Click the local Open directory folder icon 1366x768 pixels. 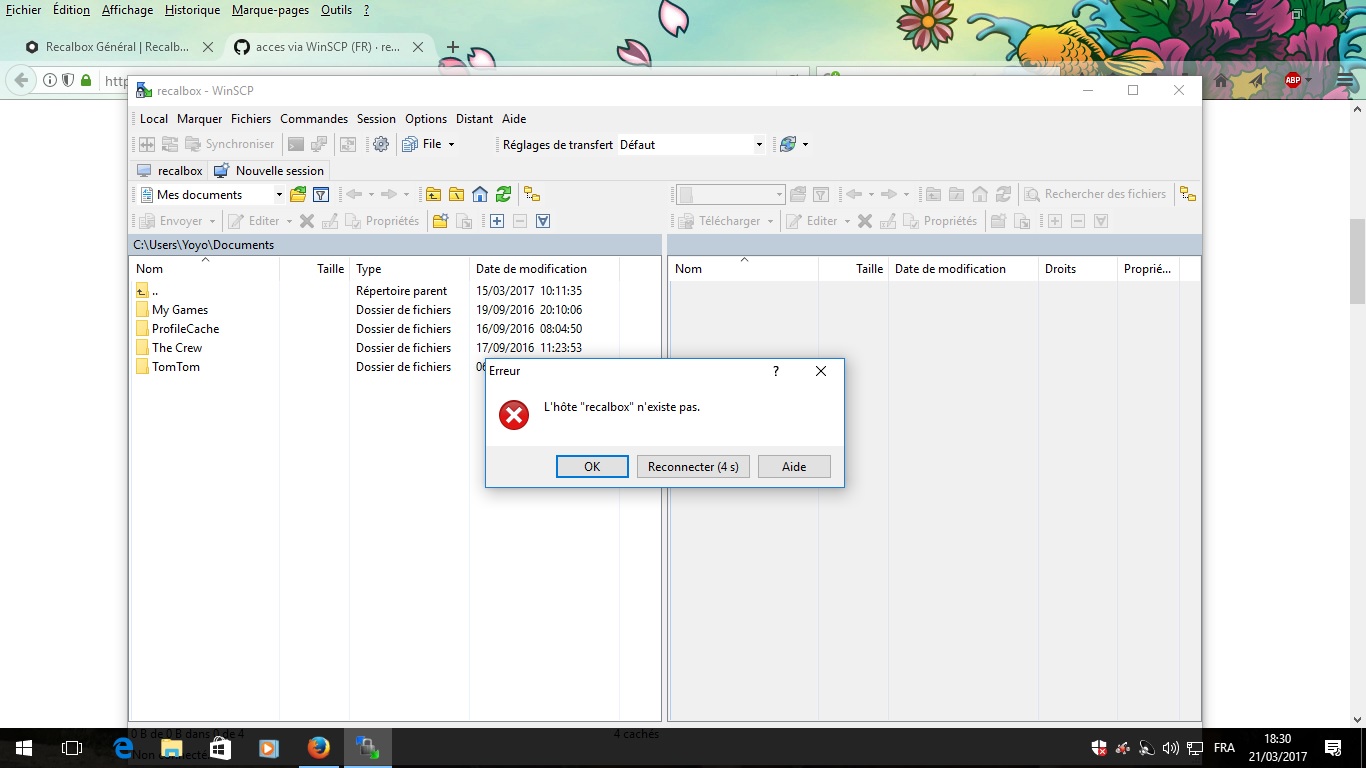point(297,195)
